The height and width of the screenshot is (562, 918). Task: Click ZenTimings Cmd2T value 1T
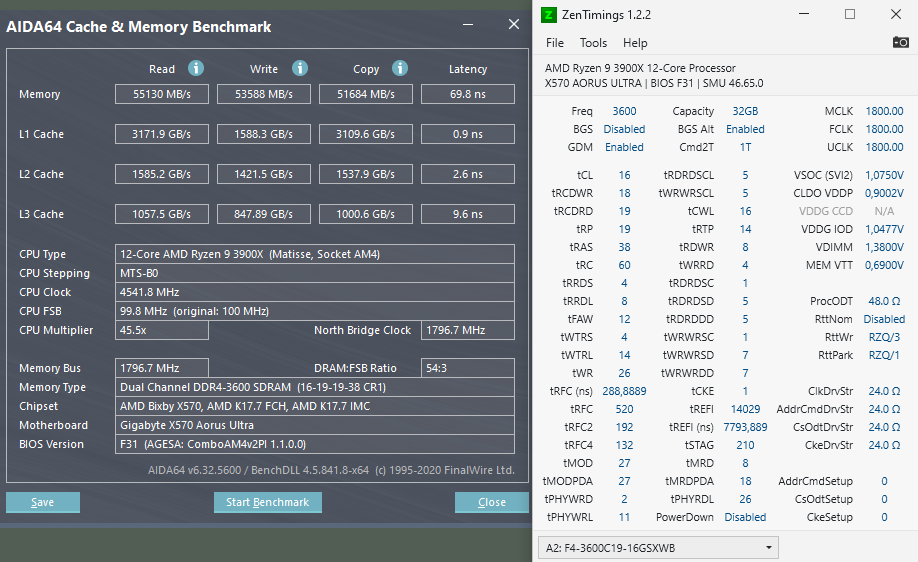tap(745, 148)
